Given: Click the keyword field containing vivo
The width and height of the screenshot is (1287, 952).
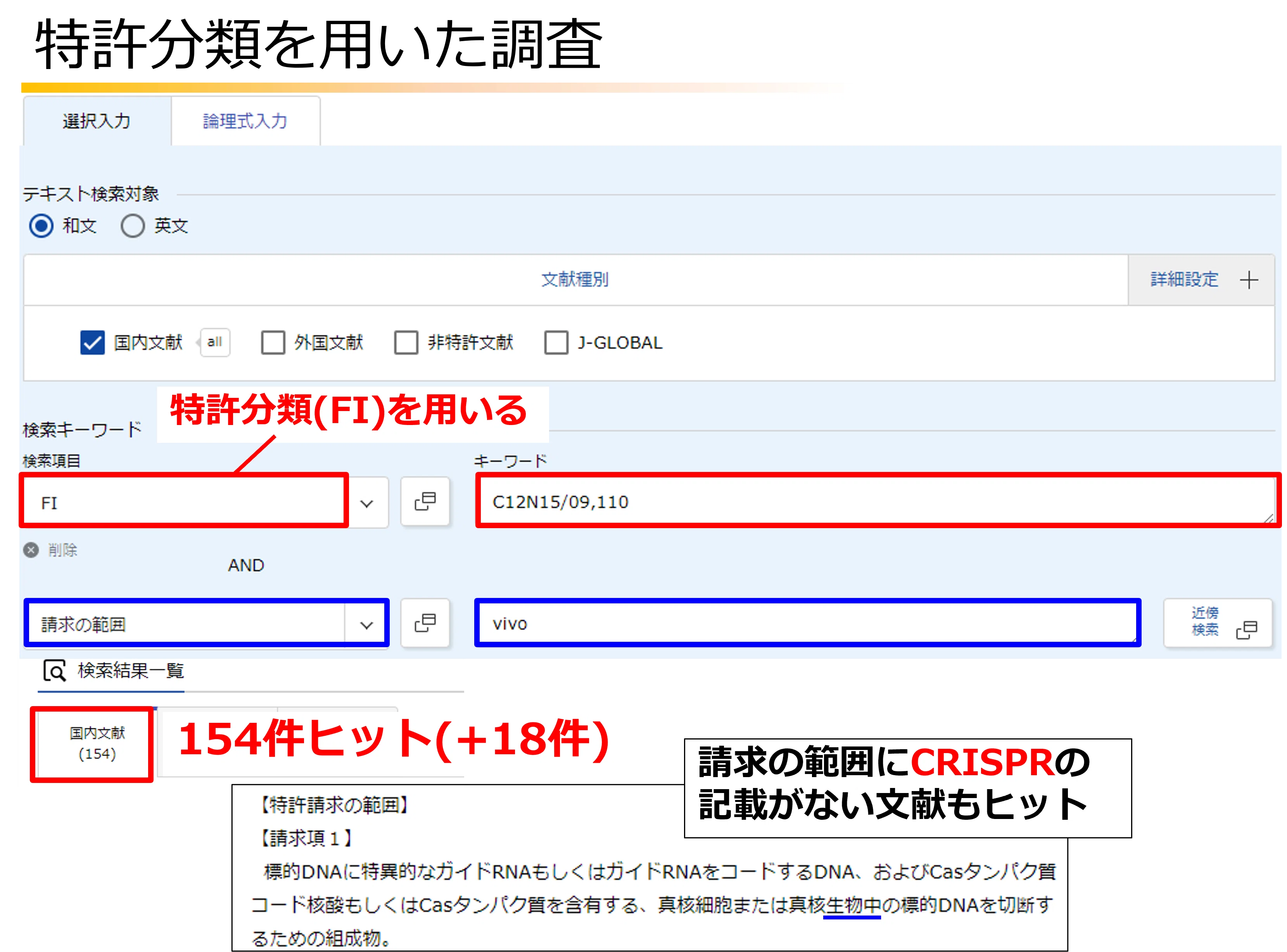Looking at the screenshot, I should [808, 624].
